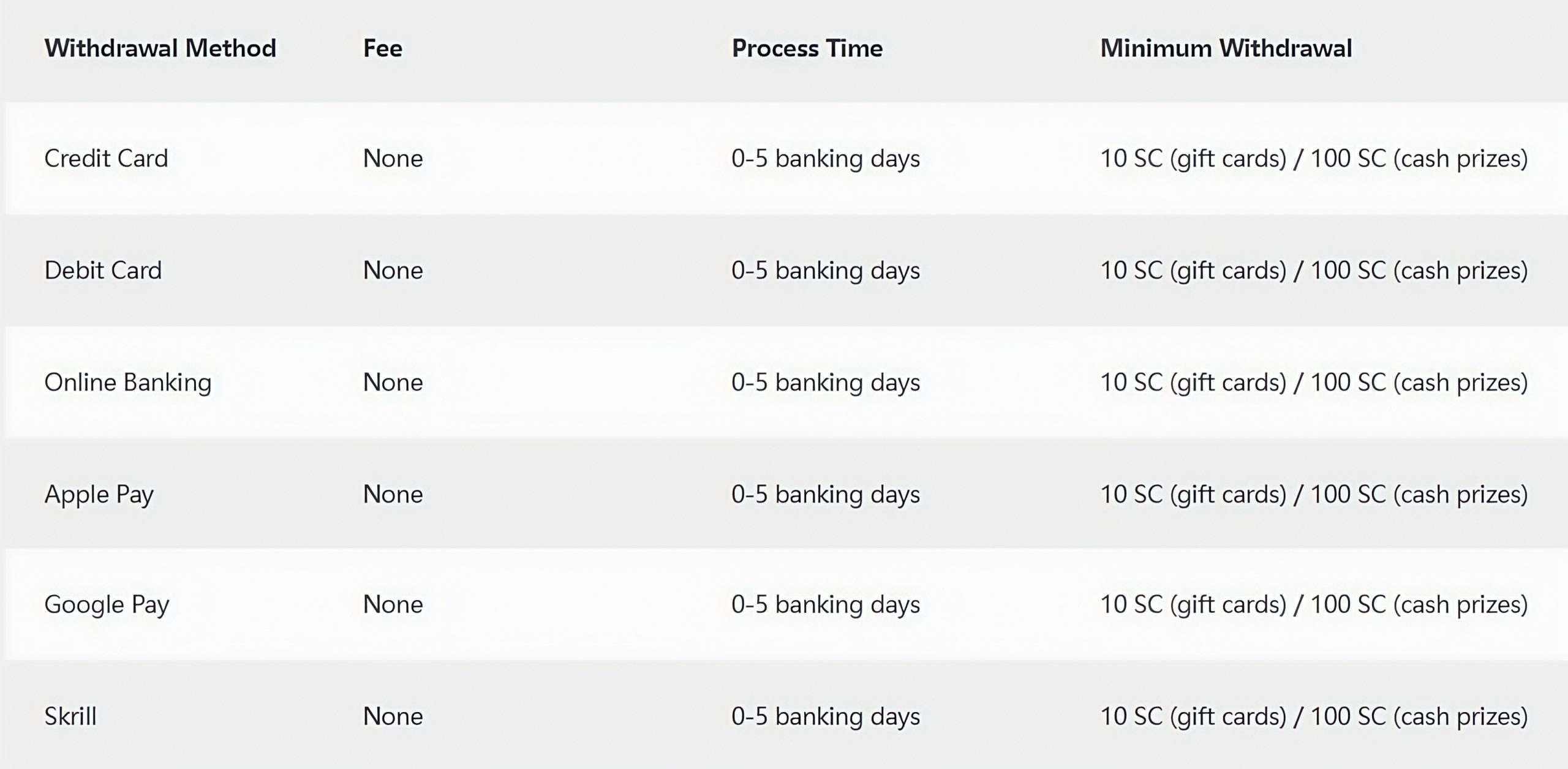
Task: Click the Fee value for Google Pay
Action: click(393, 605)
